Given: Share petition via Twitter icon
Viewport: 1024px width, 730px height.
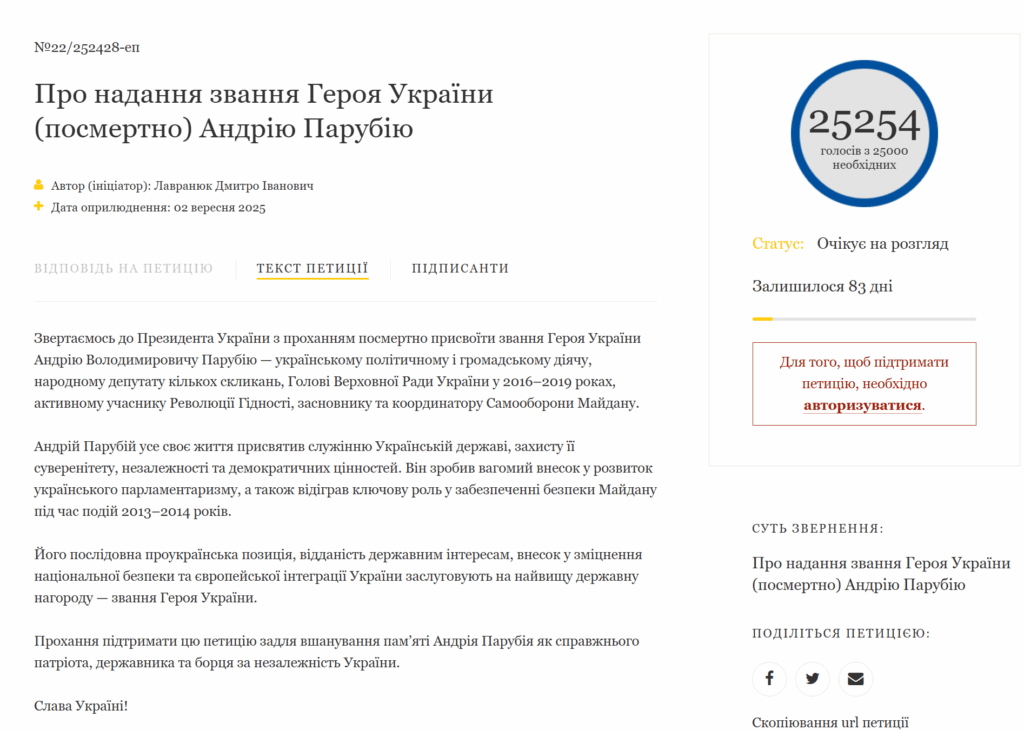Looking at the screenshot, I should (812, 679).
